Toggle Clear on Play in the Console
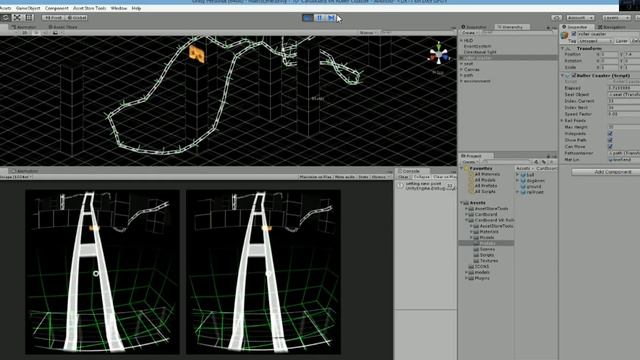 pos(444,177)
